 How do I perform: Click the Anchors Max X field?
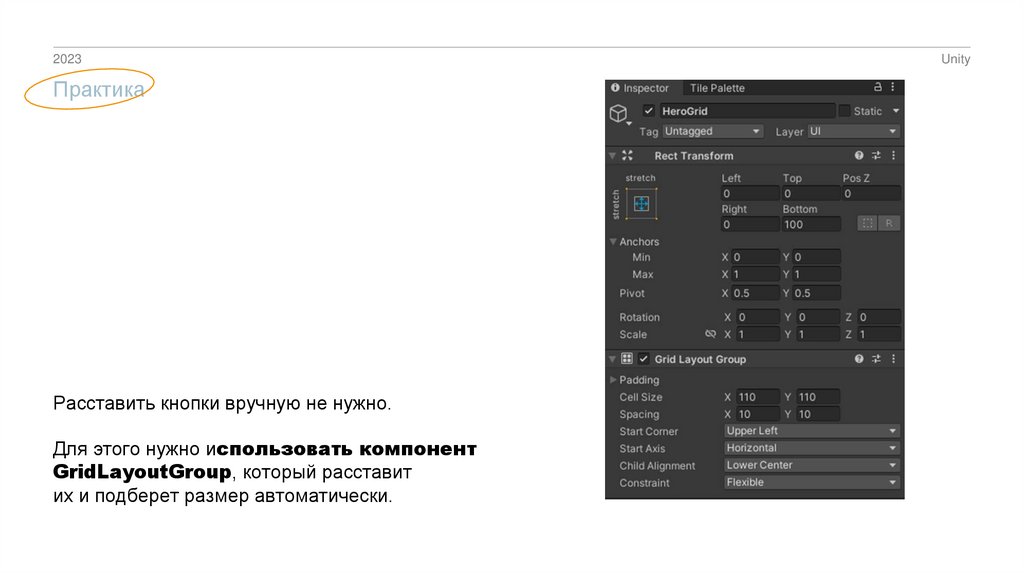click(x=755, y=274)
